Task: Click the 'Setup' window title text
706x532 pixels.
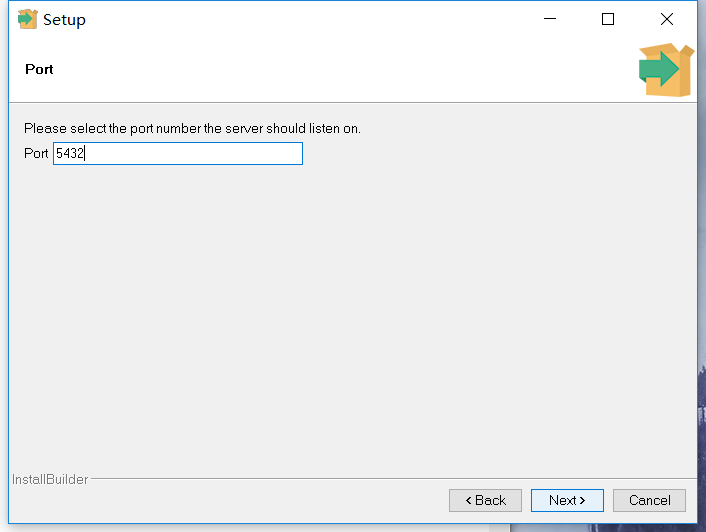Action: coord(64,20)
